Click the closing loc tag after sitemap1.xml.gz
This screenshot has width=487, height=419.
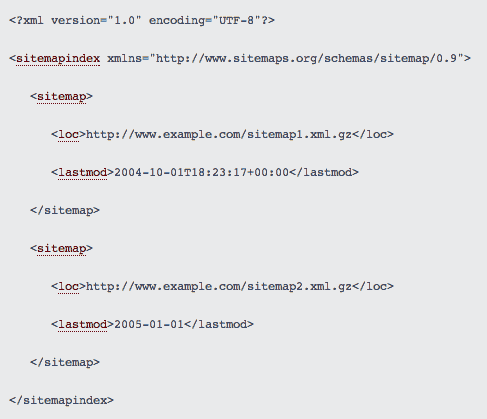[373, 135]
